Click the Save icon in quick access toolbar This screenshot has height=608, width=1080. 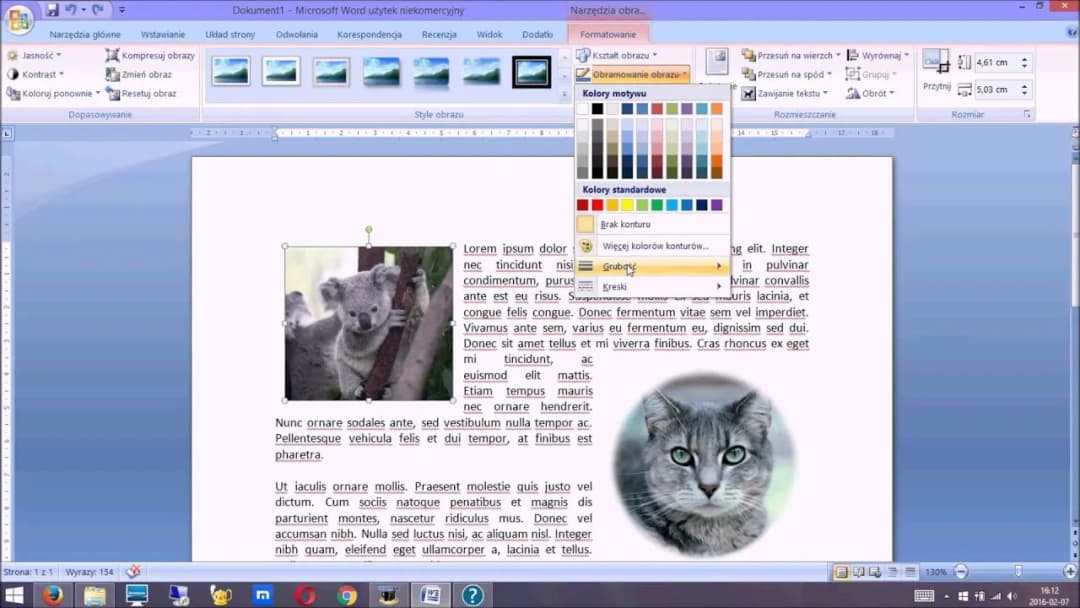click(52, 10)
